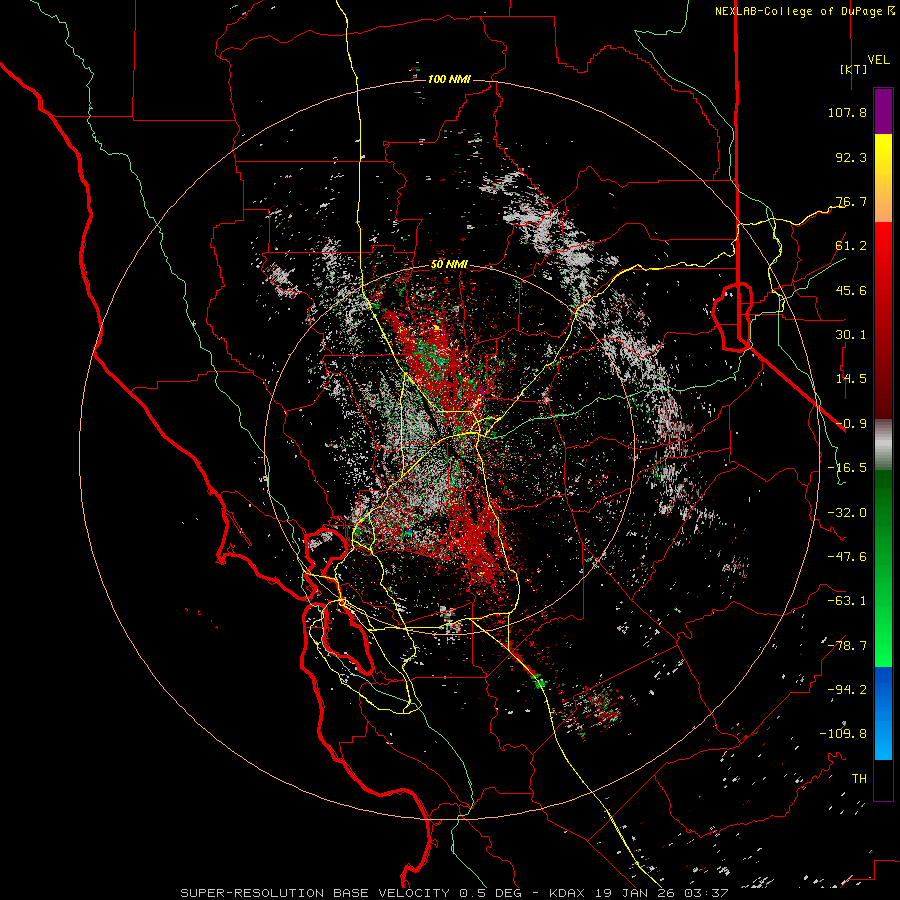The width and height of the screenshot is (900, 900).
Task: Pick the yellow-orange segment of the color bar
Action: click(x=883, y=179)
